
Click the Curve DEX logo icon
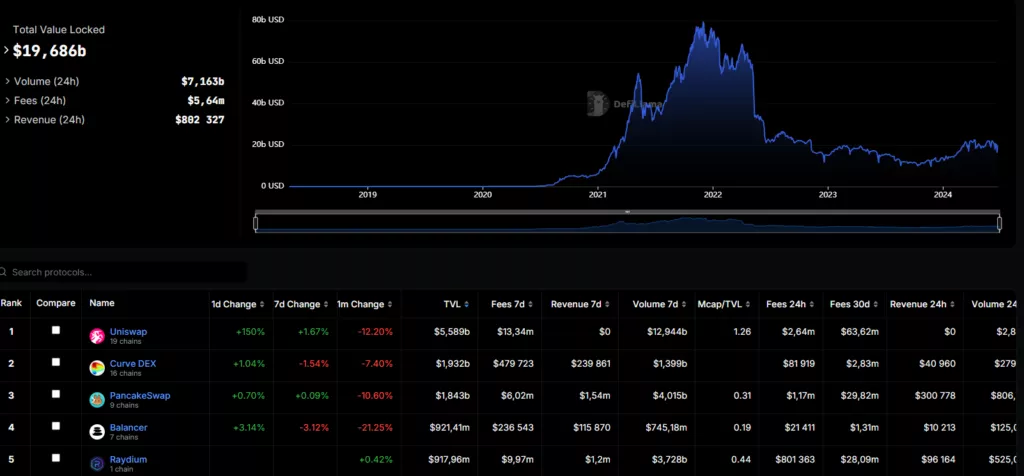coord(97,368)
